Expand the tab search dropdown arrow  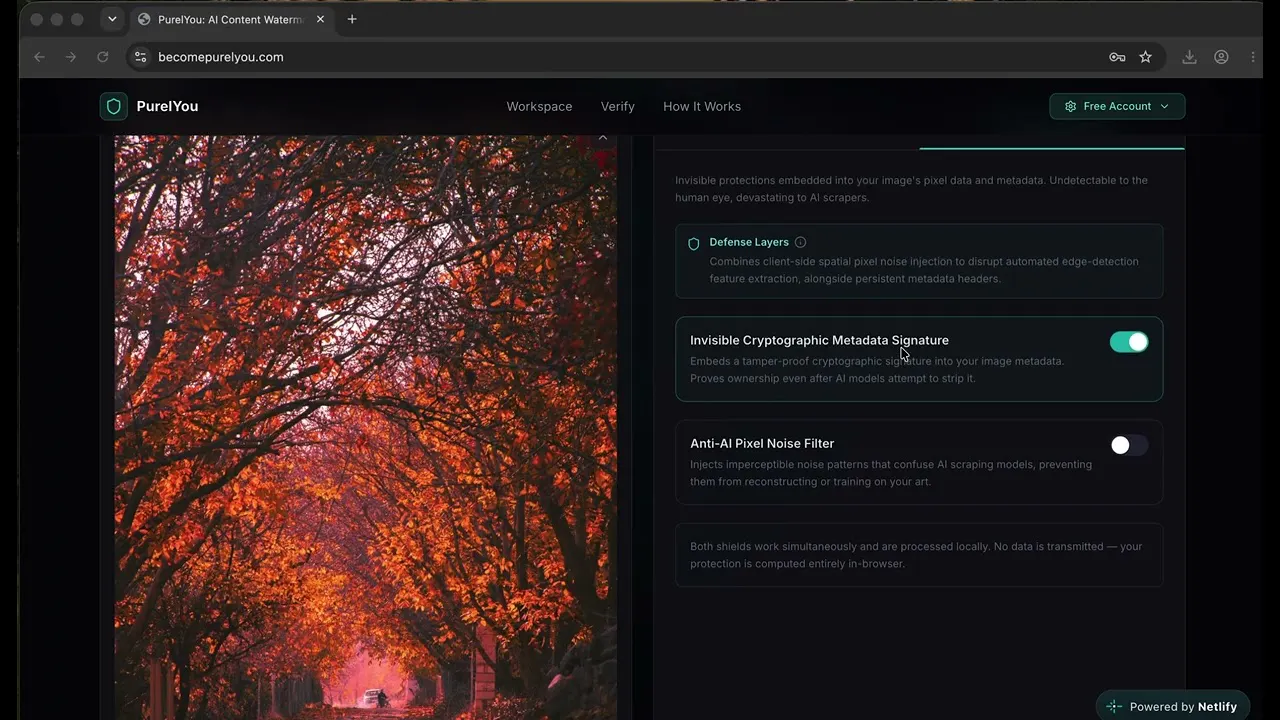pos(112,19)
